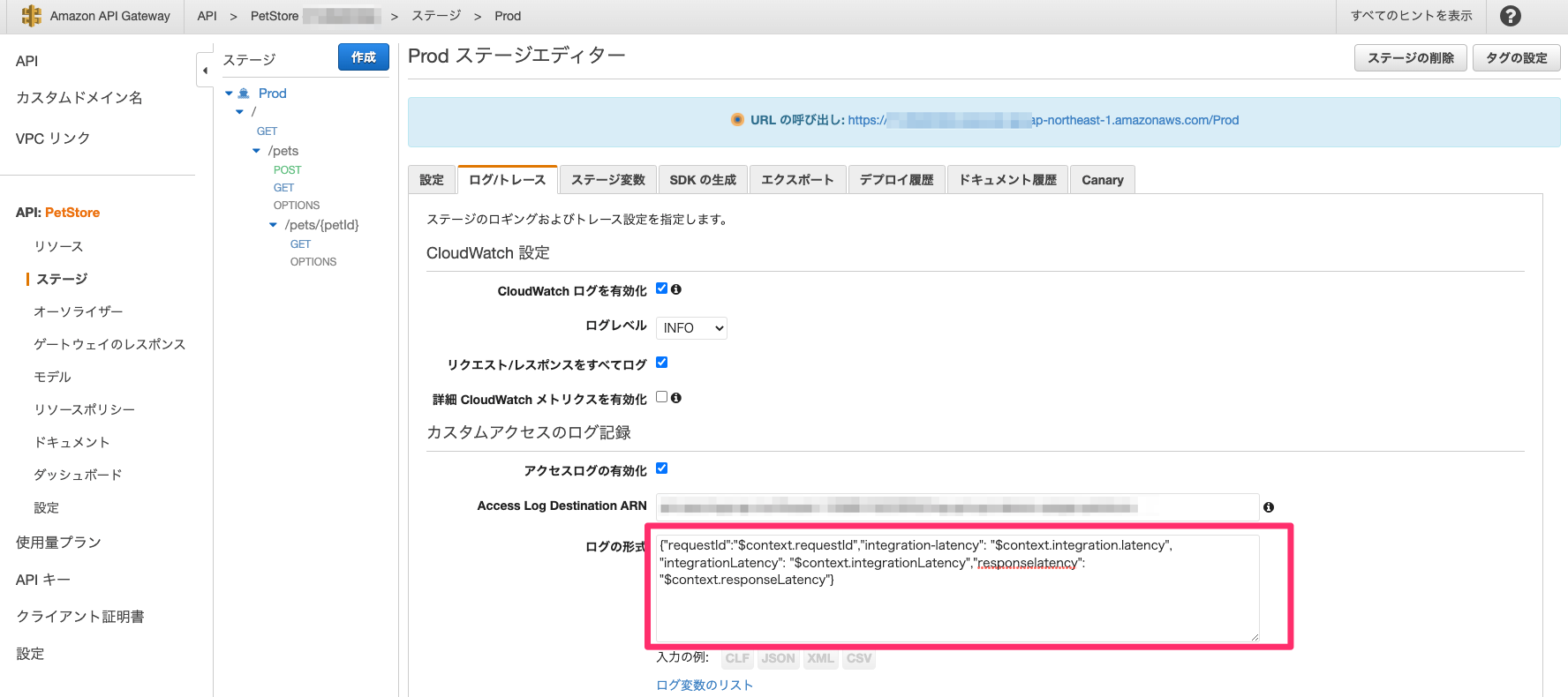The height and width of the screenshot is (697, 1568).
Task: Open クライアント証明書 in sidebar
Action: click(x=79, y=617)
